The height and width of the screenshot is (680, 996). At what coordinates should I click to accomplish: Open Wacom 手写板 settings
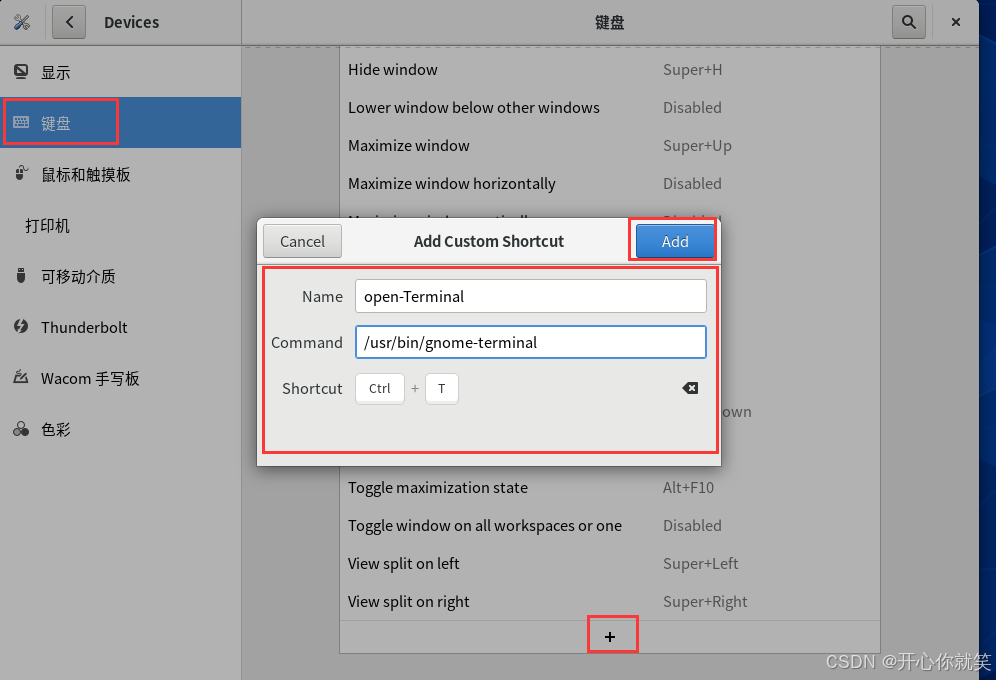point(121,378)
